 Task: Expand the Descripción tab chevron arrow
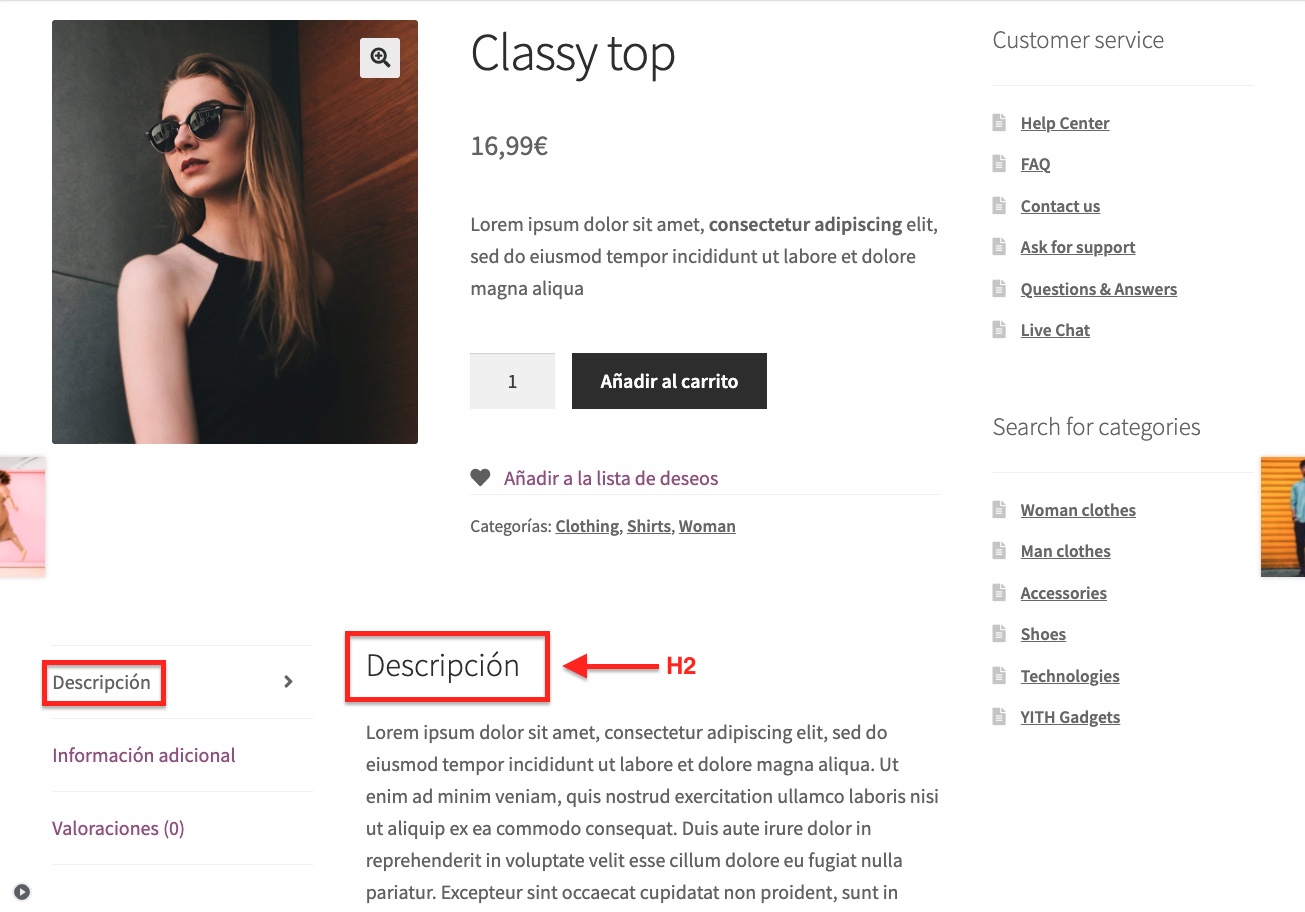click(288, 682)
